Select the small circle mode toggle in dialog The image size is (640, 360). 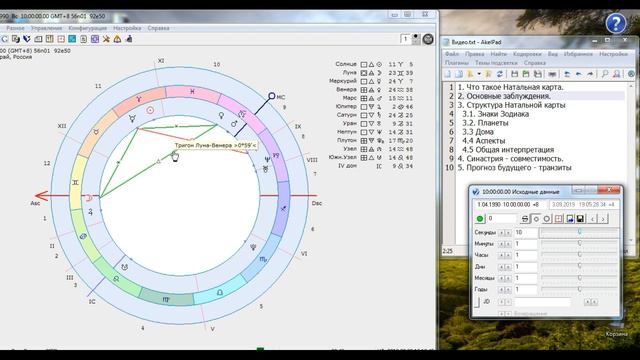(x=536, y=219)
